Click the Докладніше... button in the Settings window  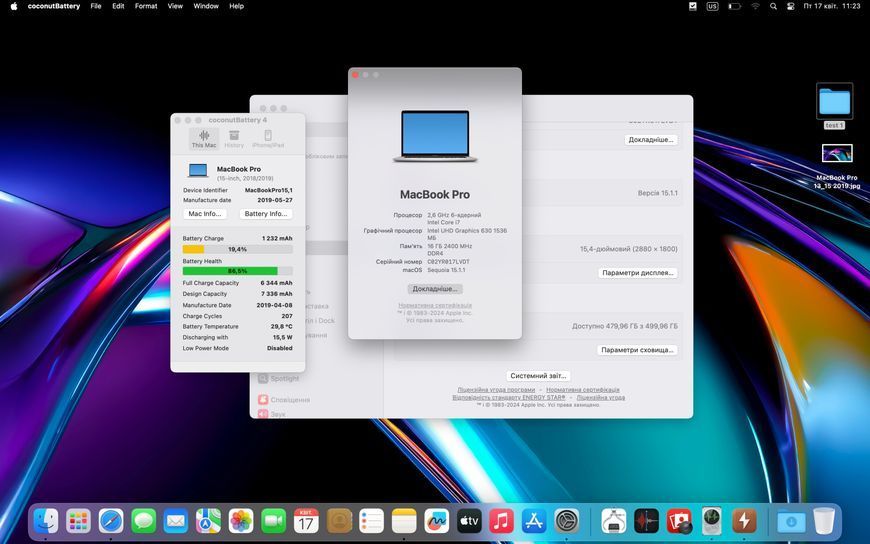[651, 140]
